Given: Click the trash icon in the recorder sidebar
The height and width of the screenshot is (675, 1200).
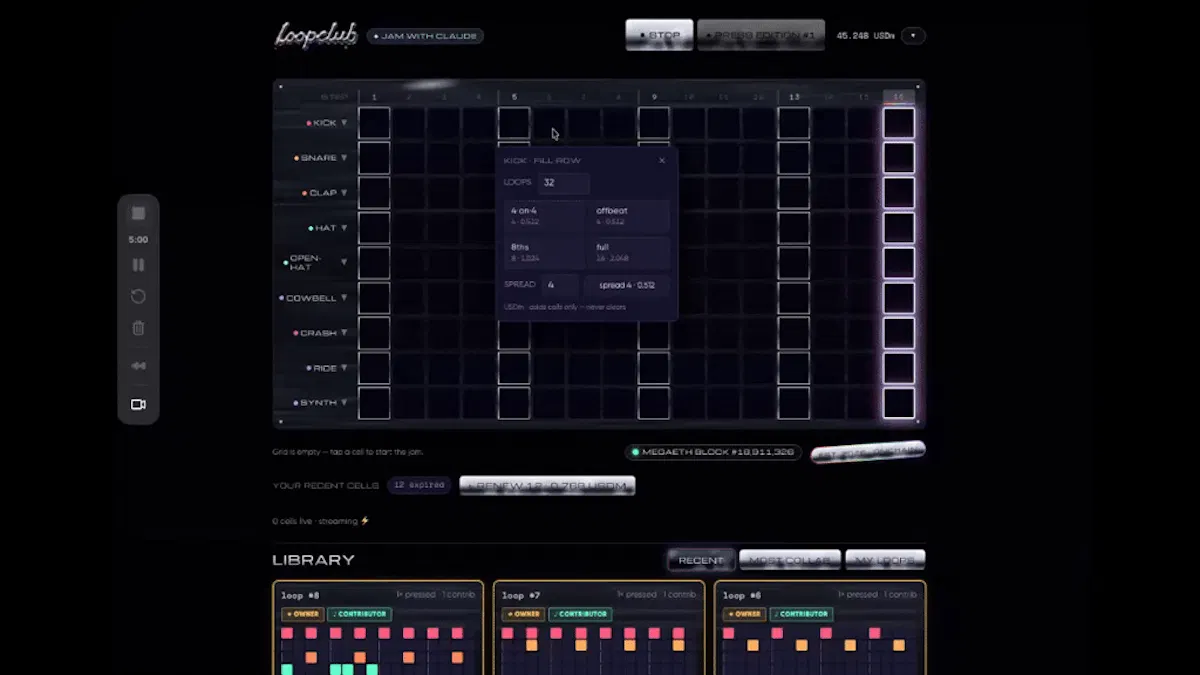Looking at the screenshot, I should (138, 328).
